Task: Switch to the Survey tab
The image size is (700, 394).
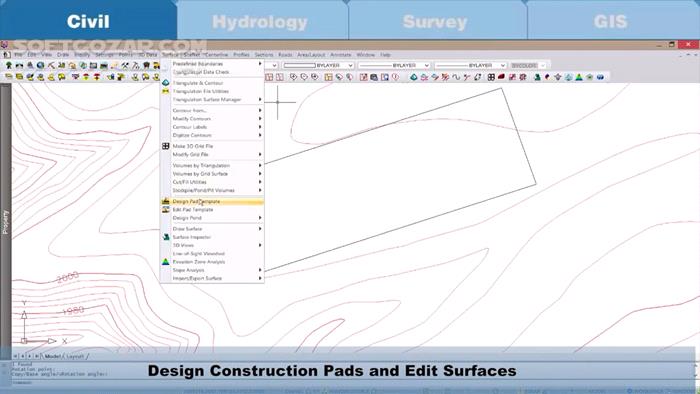Action: (435, 21)
